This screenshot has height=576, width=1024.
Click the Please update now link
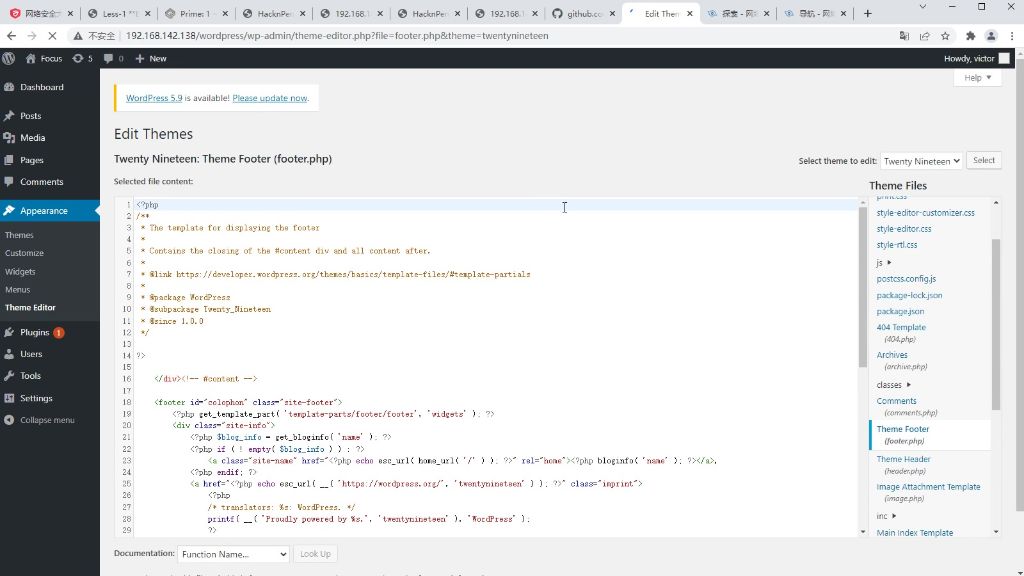pyautogui.click(x=270, y=98)
